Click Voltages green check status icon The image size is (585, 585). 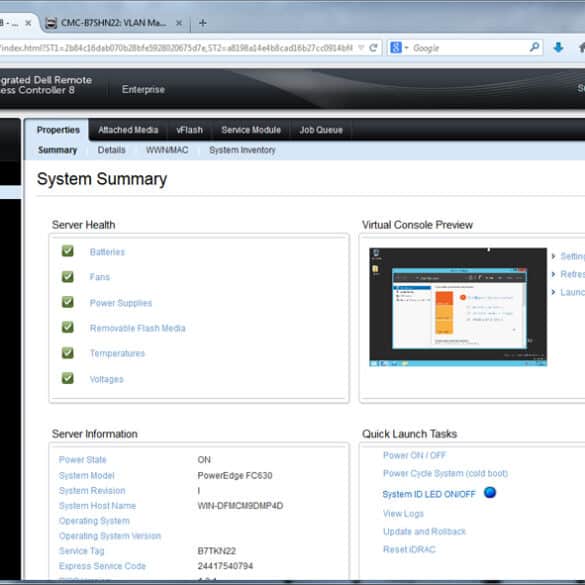pos(68,378)
